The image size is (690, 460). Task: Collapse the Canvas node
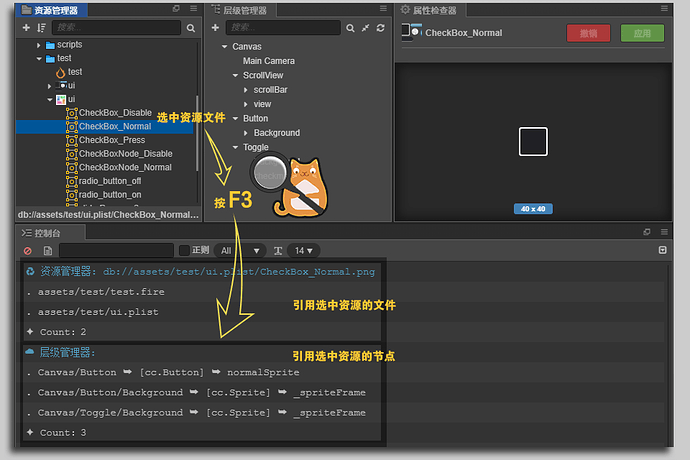(x=224, y=47)
